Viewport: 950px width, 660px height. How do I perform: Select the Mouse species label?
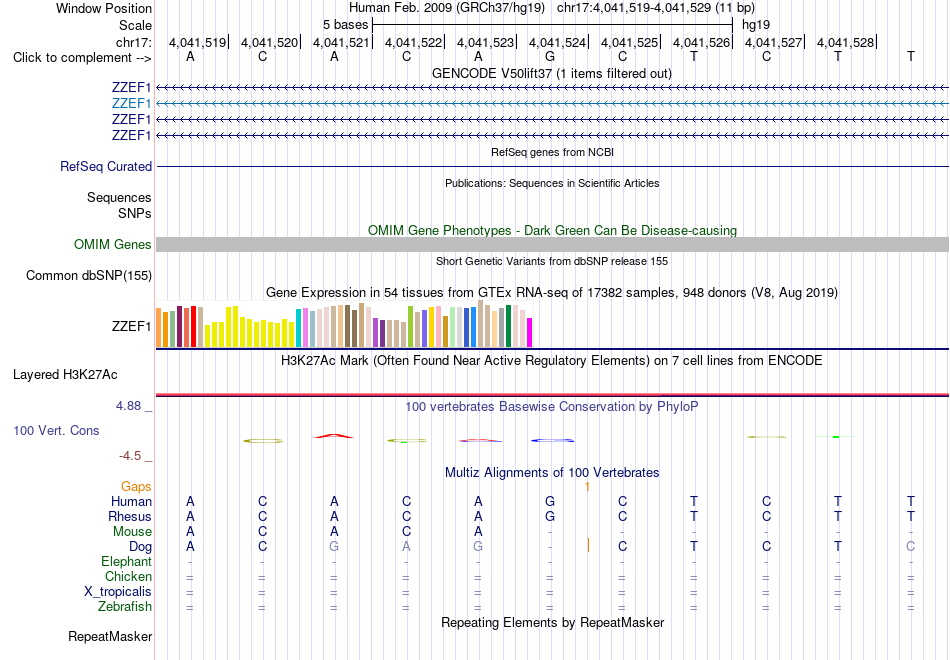(x=132, y=532)
